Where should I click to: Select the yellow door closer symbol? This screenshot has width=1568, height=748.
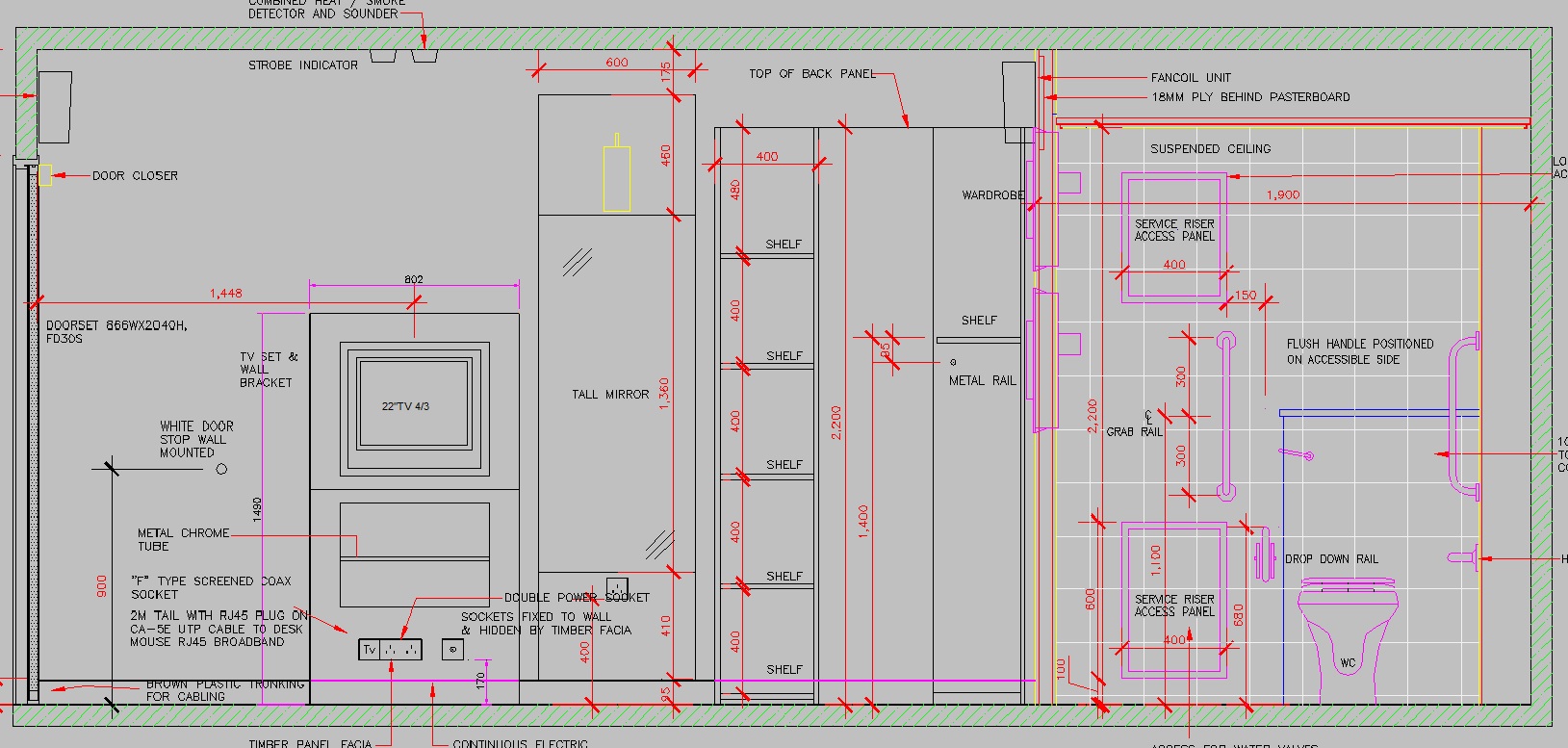point(44,175)
